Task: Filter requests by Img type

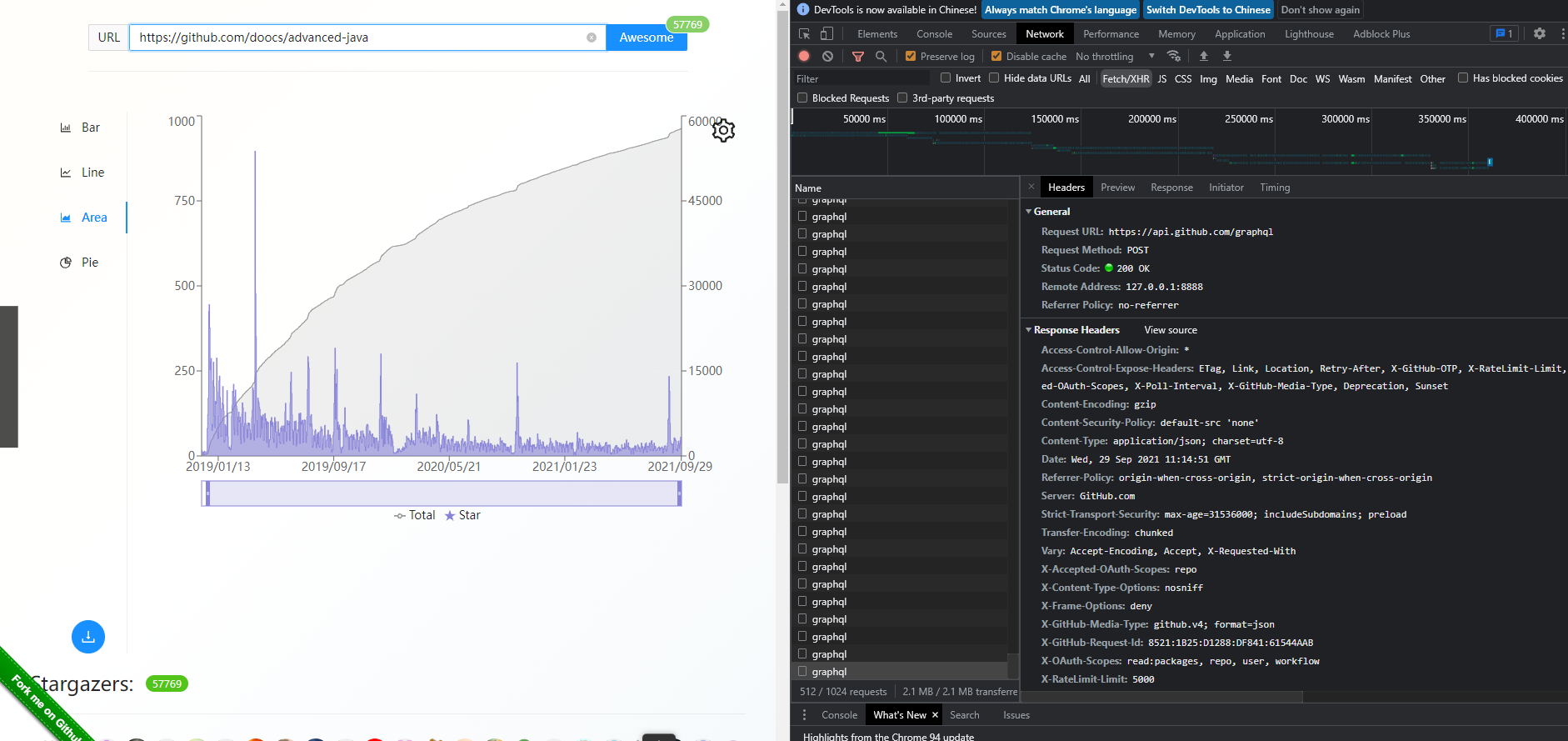Action: click(1208, 78)
